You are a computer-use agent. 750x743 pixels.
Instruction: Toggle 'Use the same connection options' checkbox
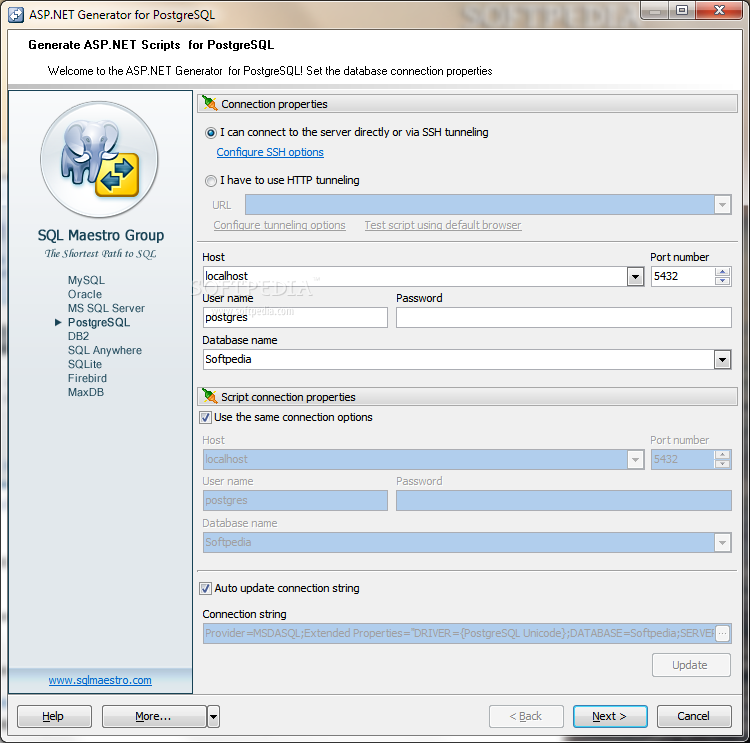[x=206, y=417]
